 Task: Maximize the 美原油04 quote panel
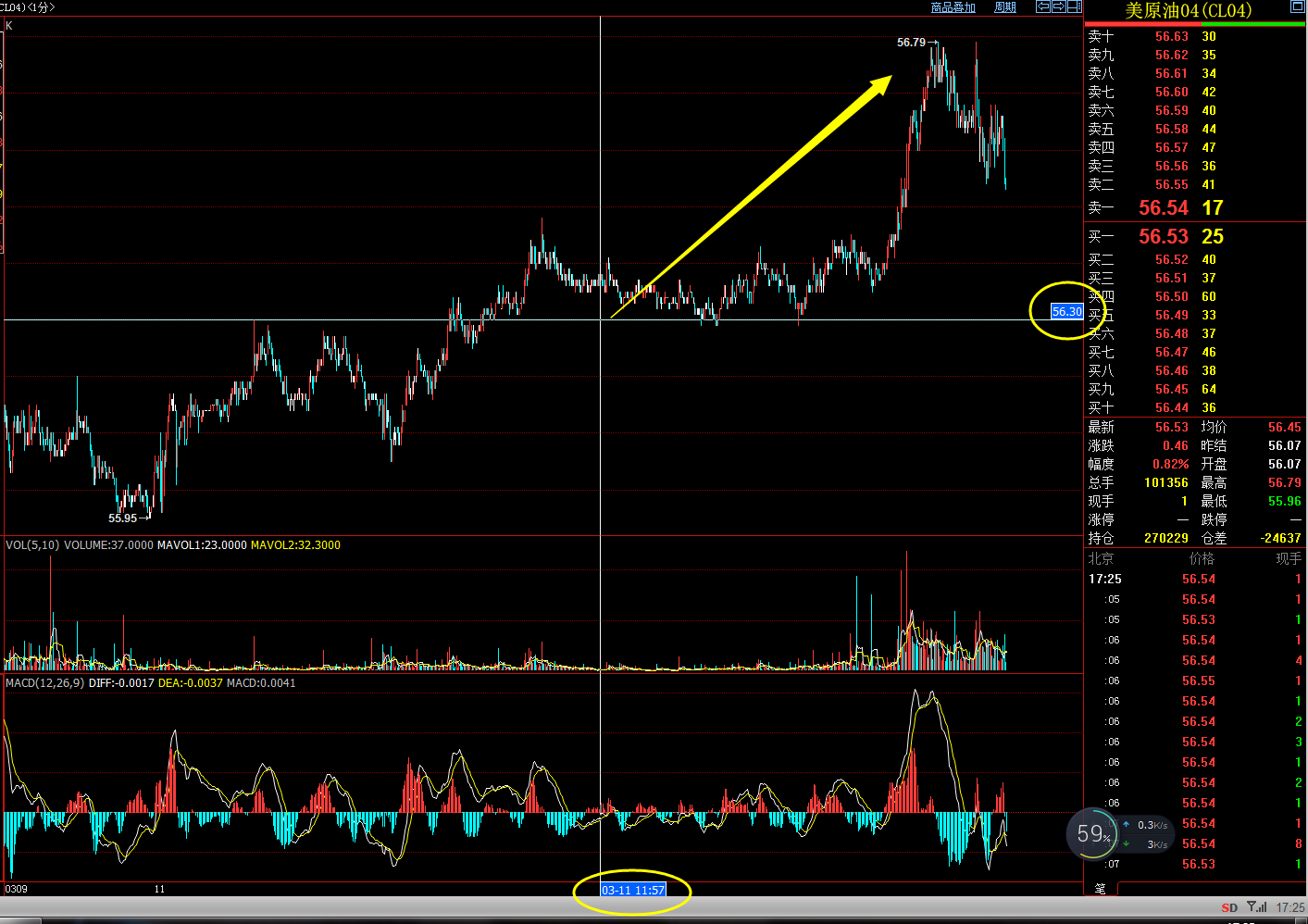(1297, 6)
